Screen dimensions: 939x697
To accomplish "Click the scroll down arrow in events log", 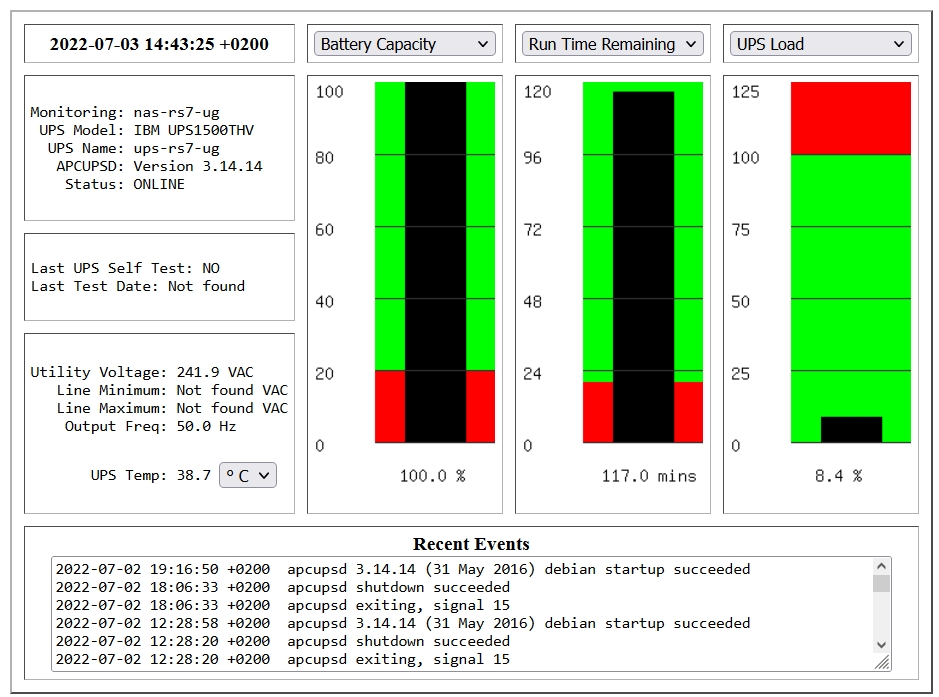I will [x=882, y=645].
